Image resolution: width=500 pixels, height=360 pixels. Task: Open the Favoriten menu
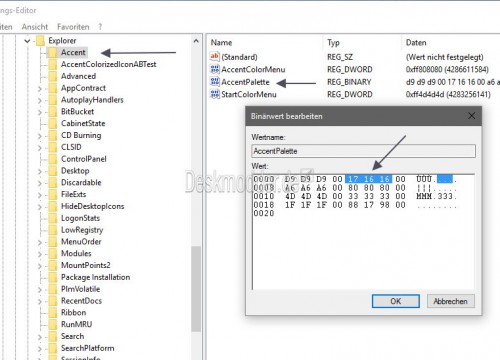click(x=73, y=27)
